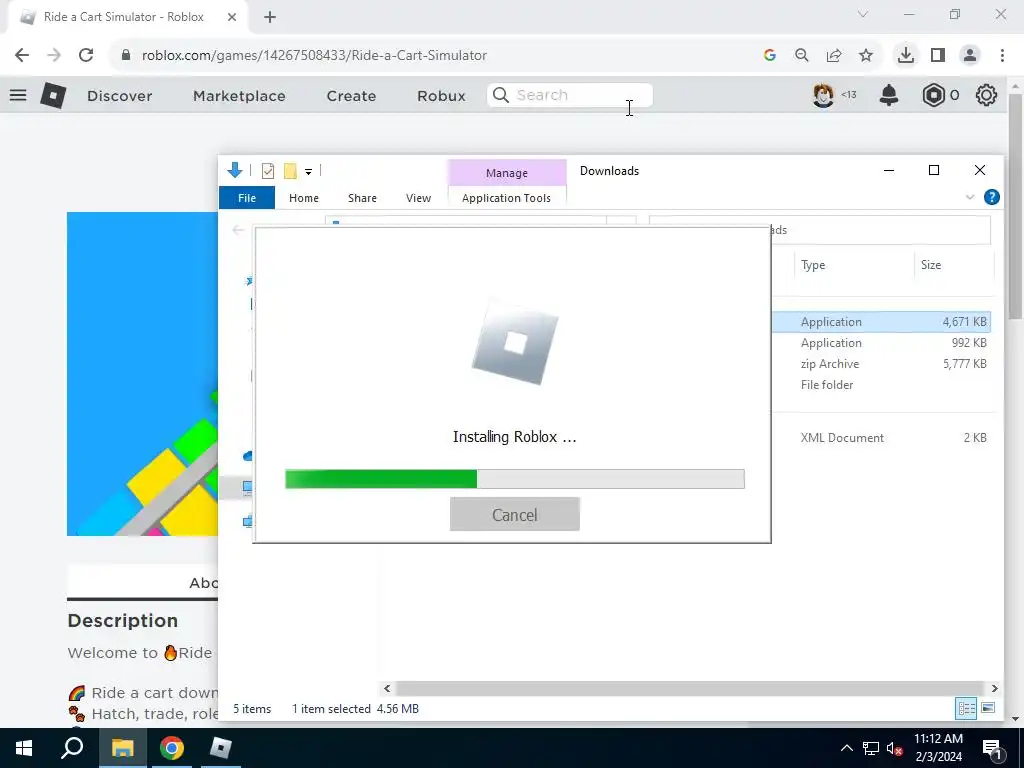Open Windows taskbar search

(x=72, y=748)
